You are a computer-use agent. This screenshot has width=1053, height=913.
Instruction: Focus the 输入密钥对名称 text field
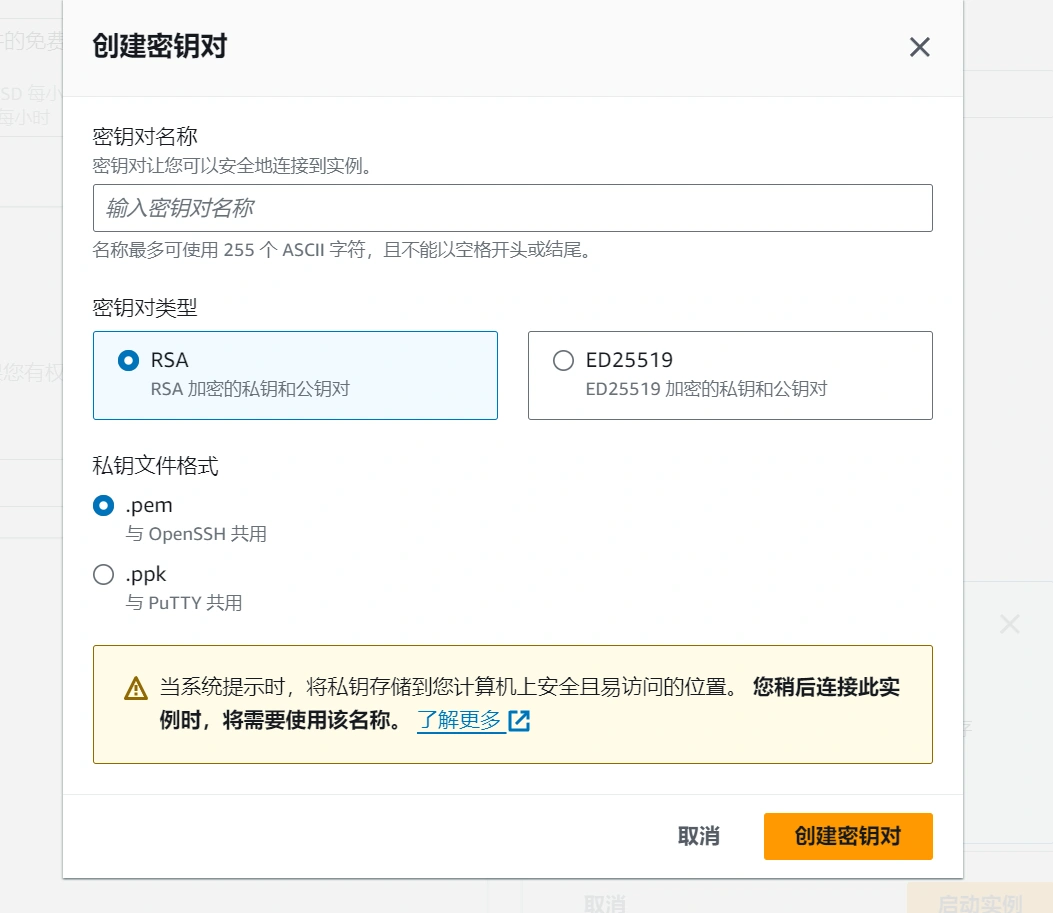512,208
